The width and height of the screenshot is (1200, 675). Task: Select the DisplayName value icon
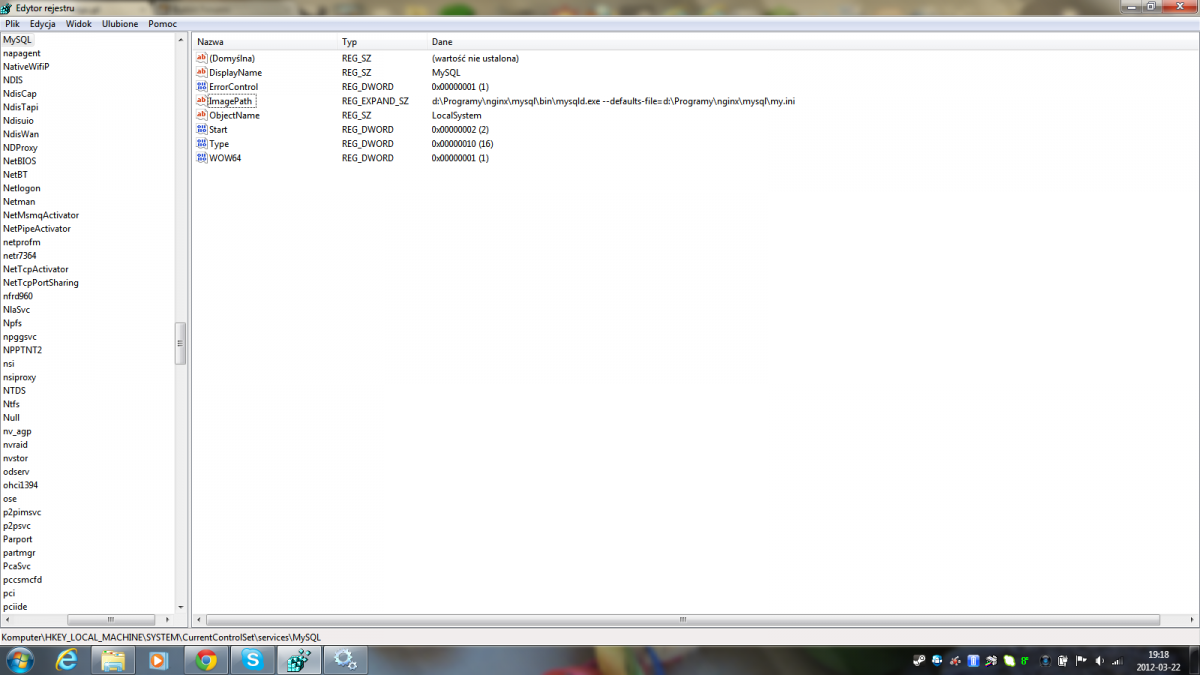pyautogui.click(x=201, y=73)
